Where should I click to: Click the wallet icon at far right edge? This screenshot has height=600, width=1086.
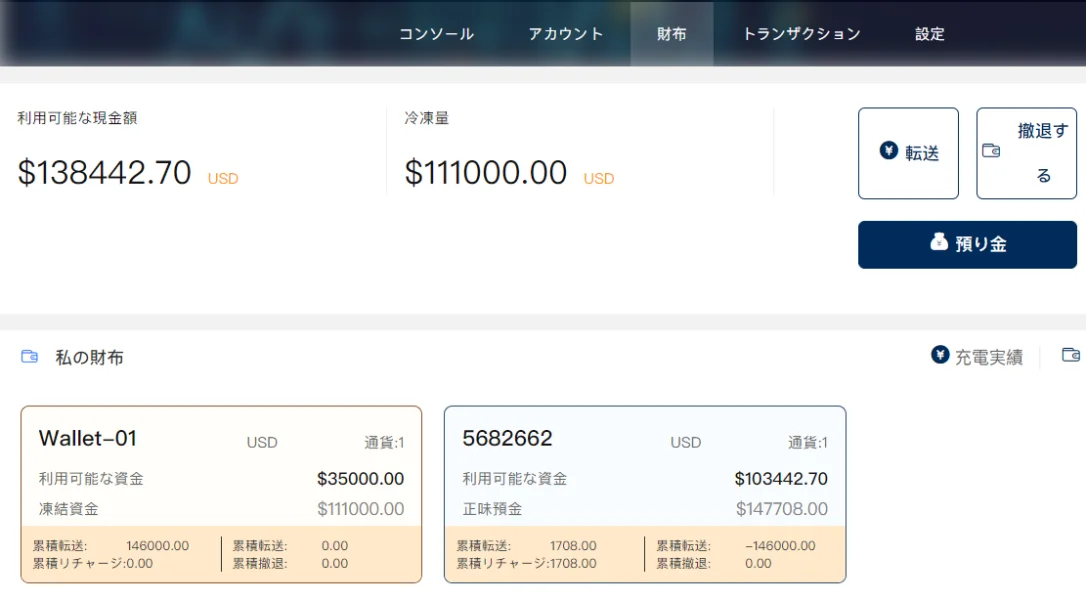coord(1070,355)
